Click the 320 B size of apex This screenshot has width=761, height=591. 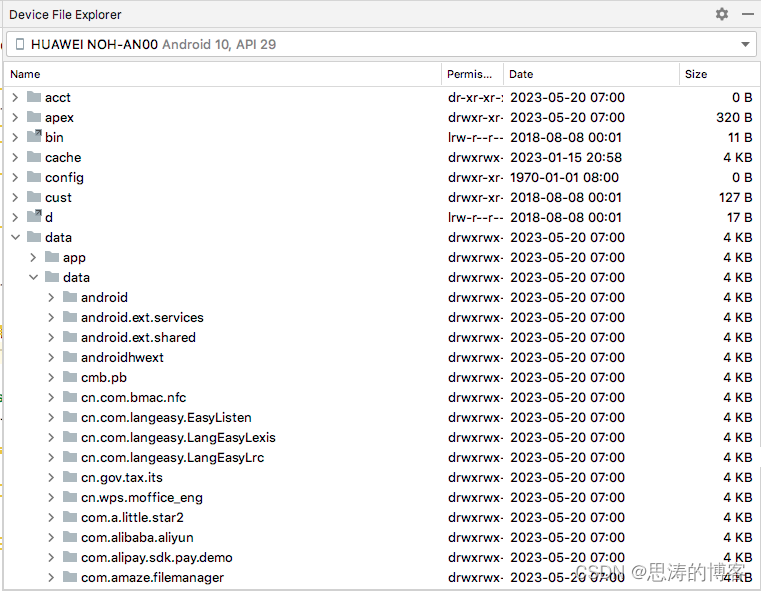pyautogui.click(x=734, y=117)
